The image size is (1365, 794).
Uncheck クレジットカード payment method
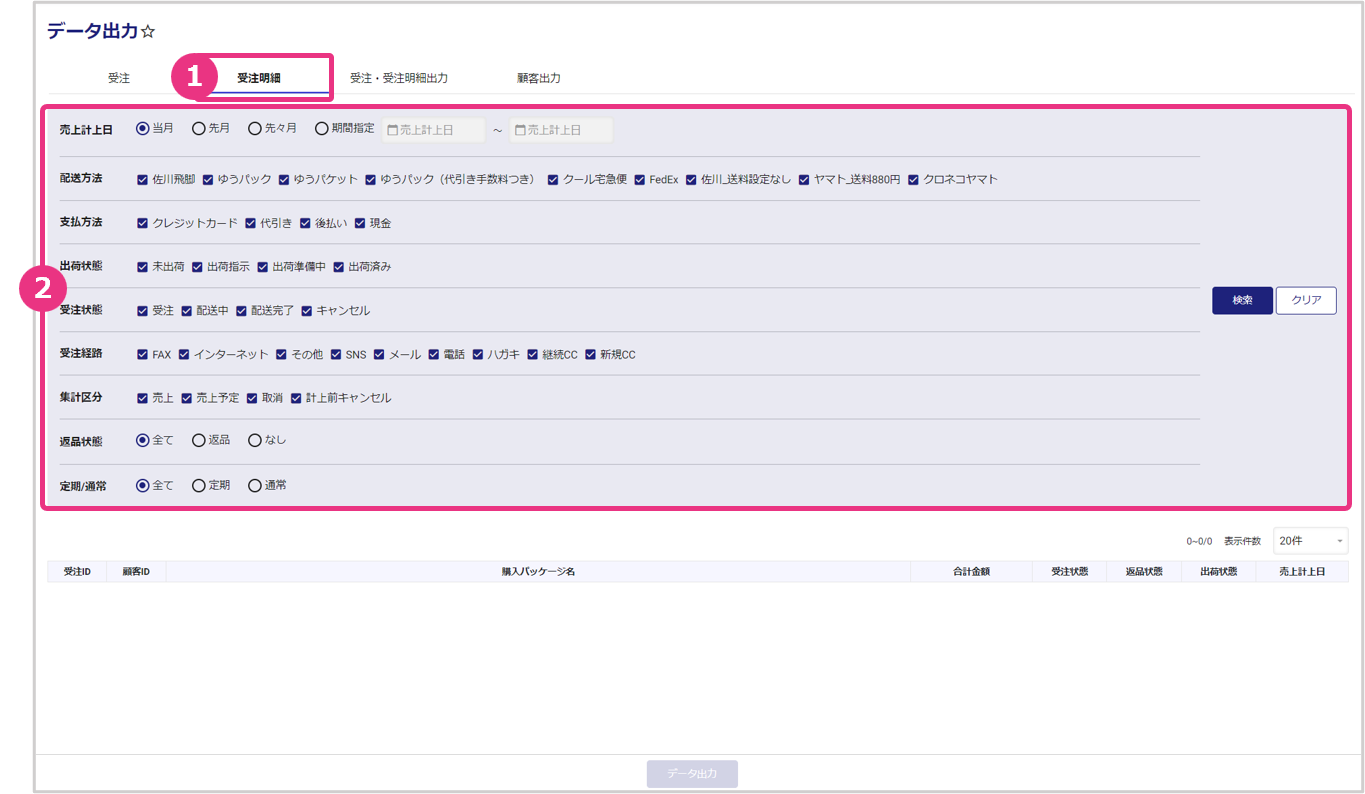(x=143, y=224)
